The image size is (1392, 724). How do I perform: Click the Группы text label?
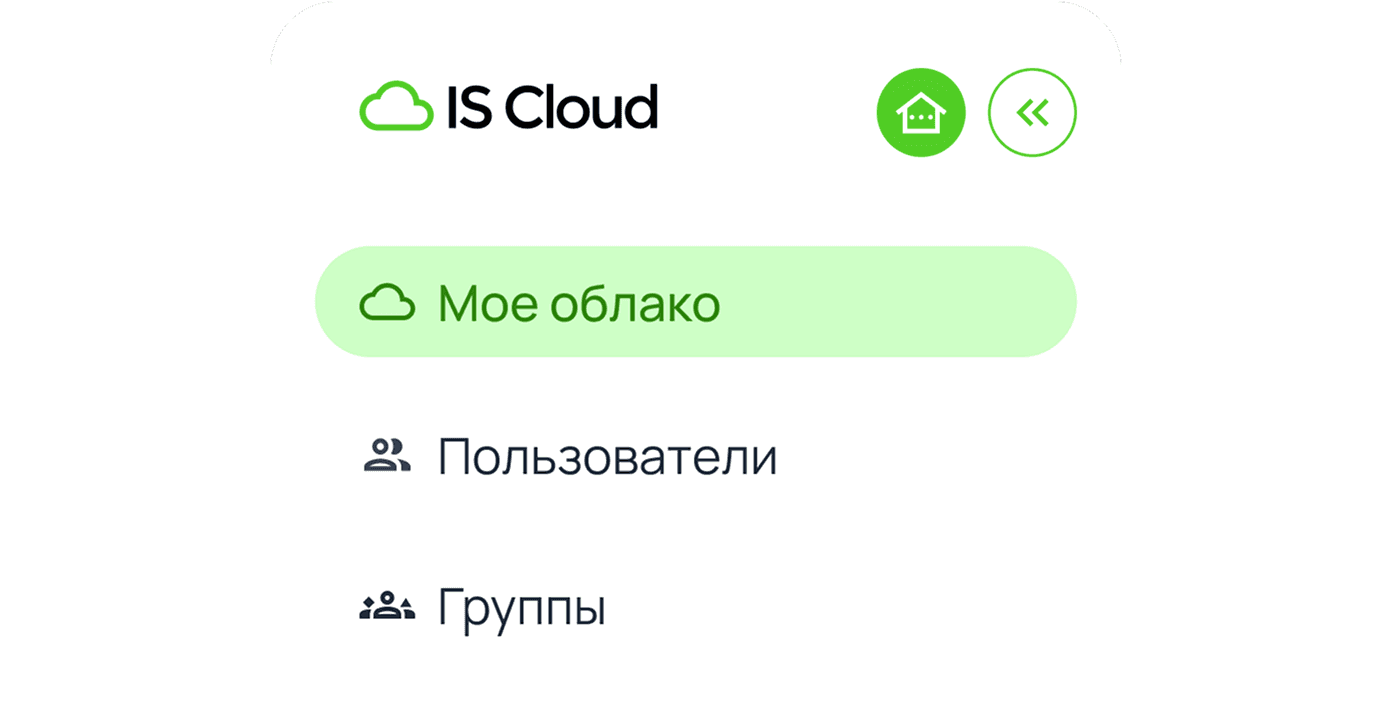(521, 608)
